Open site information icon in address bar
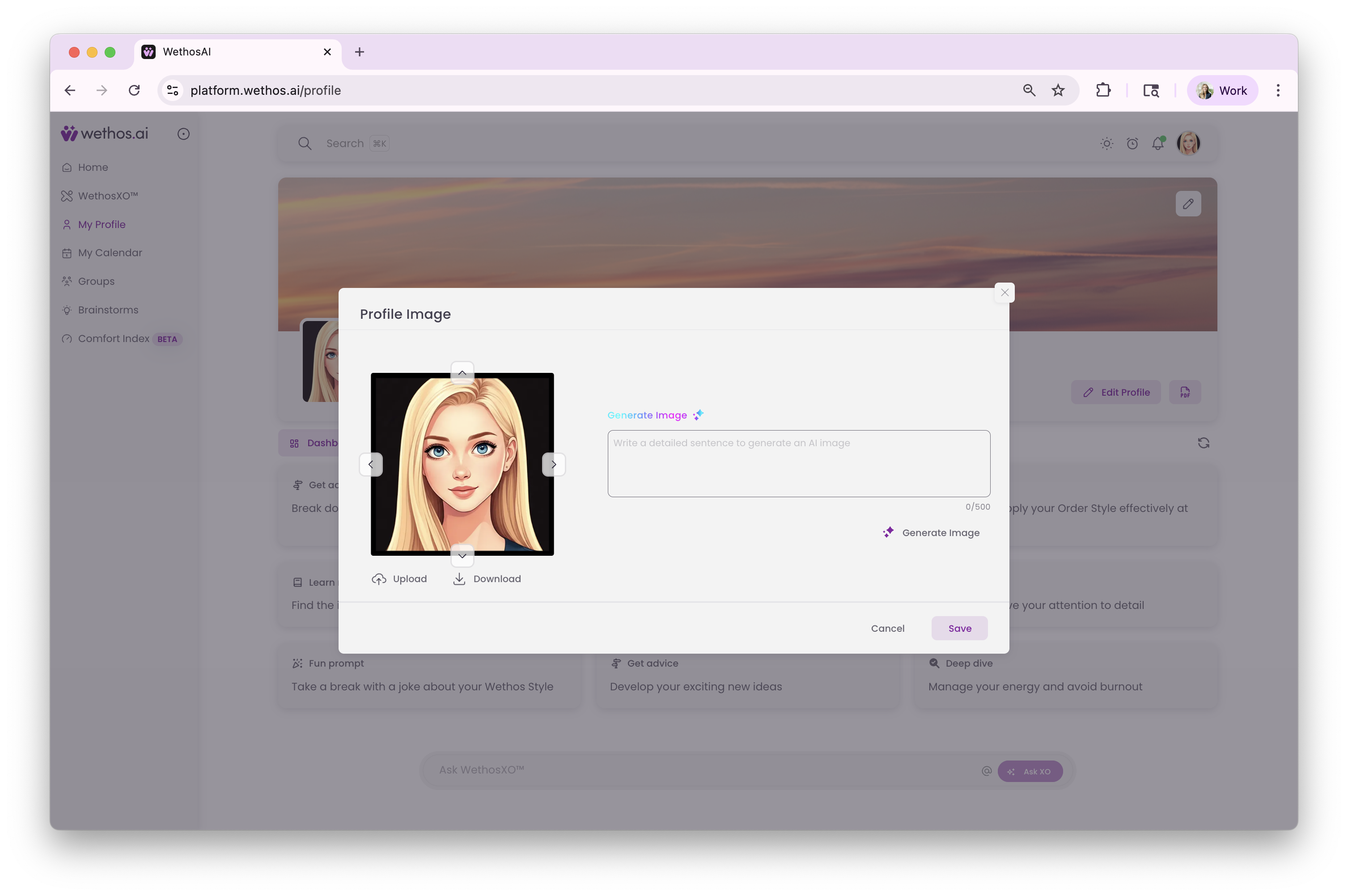This screenshot has width=1348, height=896. [x=173, y=90]
